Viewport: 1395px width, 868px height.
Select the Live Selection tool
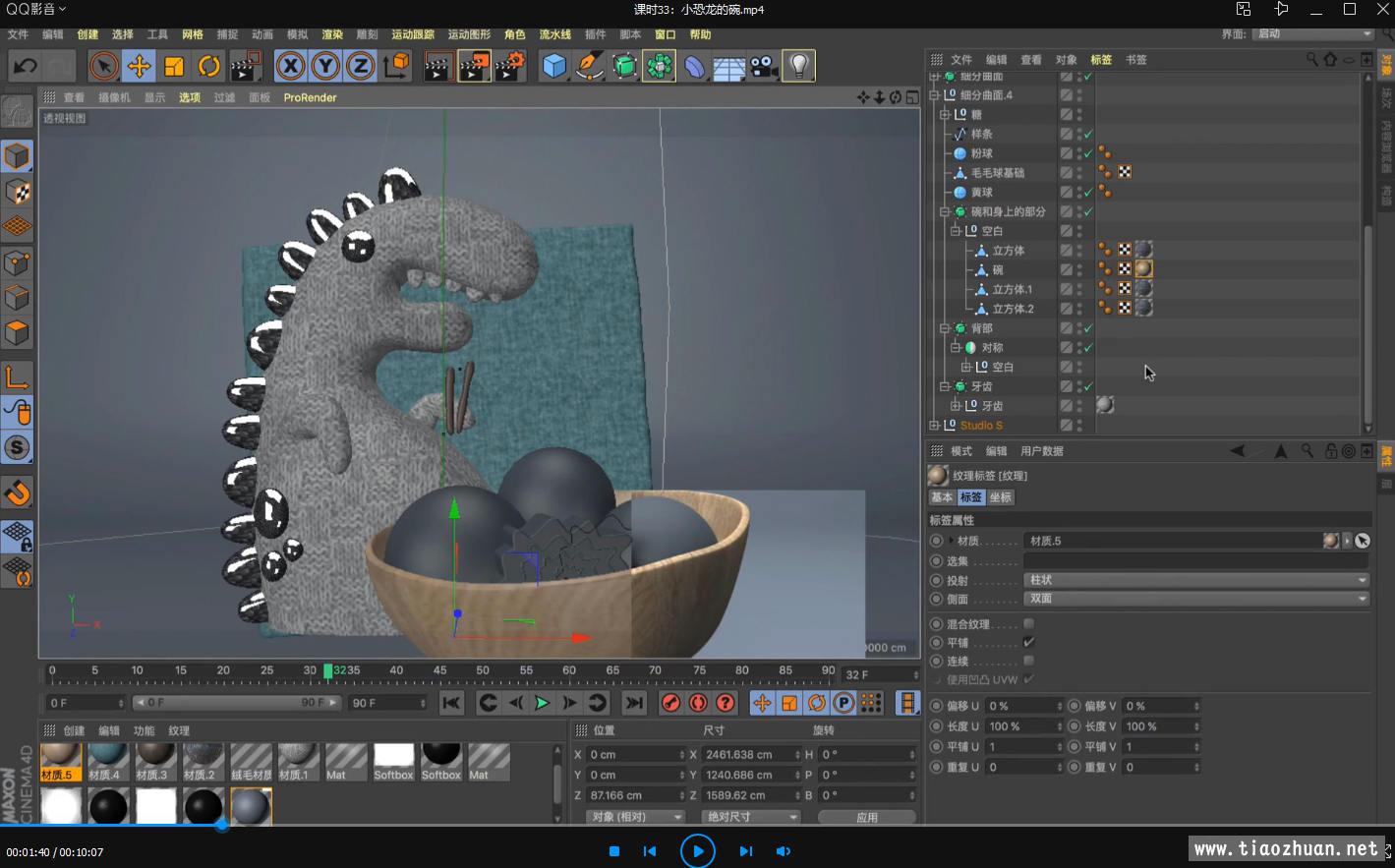(103, 66)
